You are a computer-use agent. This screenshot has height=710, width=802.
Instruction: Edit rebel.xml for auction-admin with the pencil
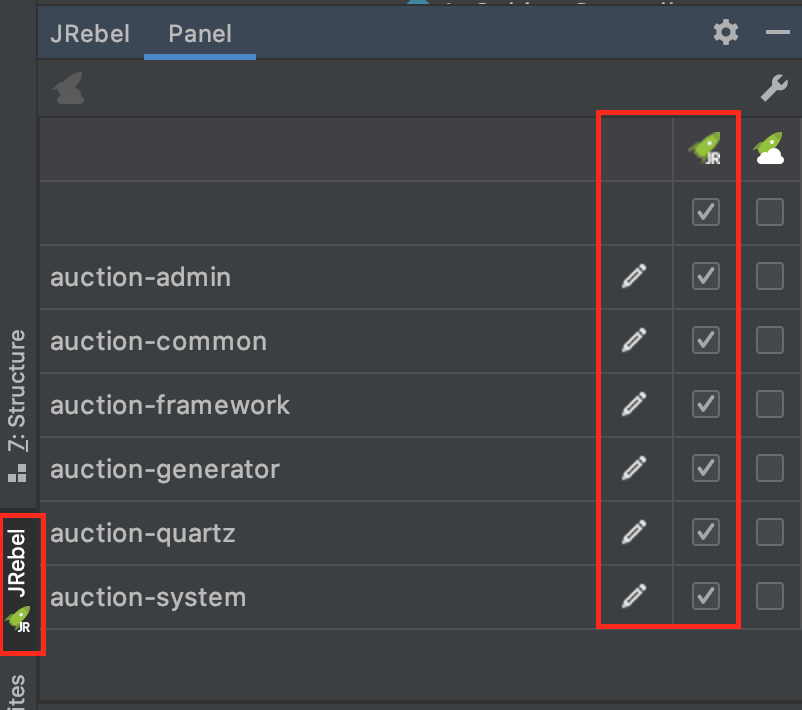pos(634,276)
